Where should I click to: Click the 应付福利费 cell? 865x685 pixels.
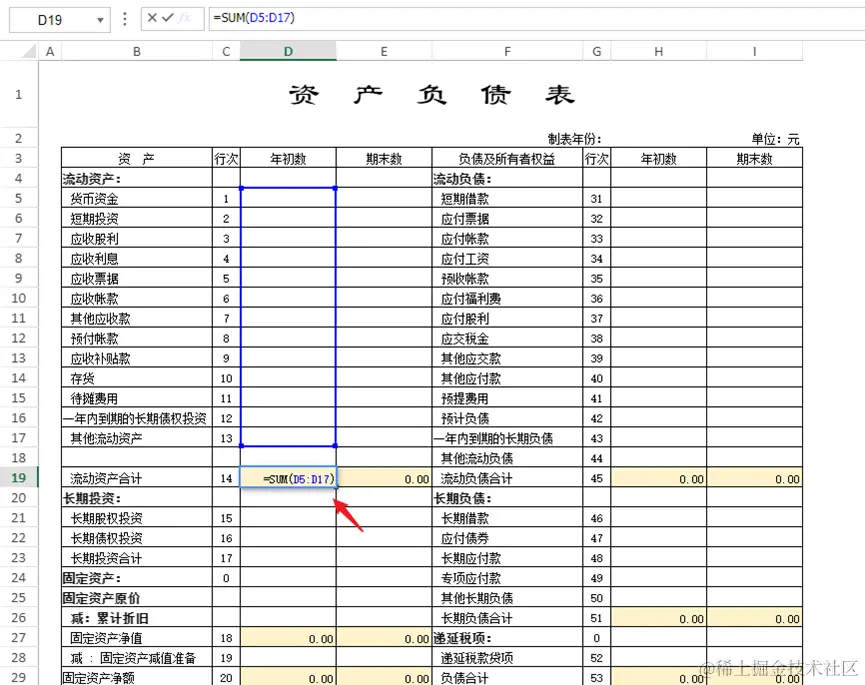(x=508, y=298)
